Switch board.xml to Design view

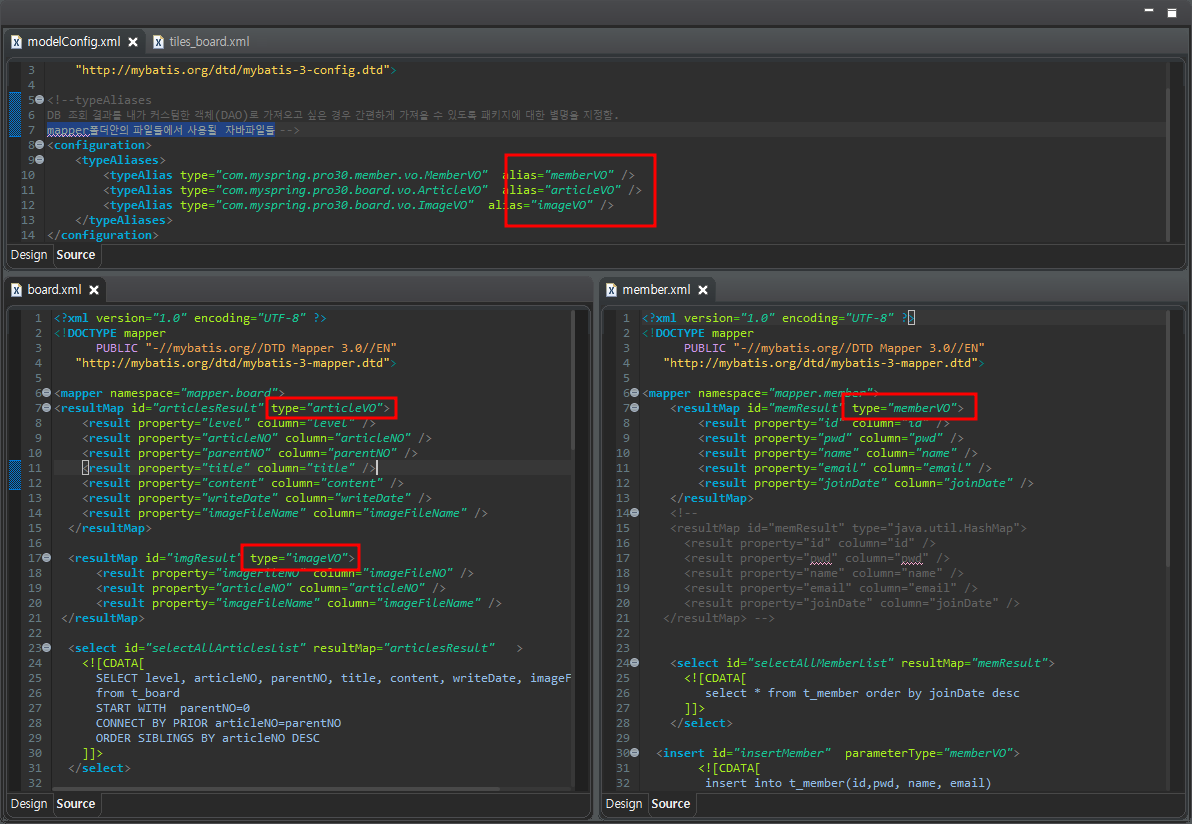(x=29, y=803)
